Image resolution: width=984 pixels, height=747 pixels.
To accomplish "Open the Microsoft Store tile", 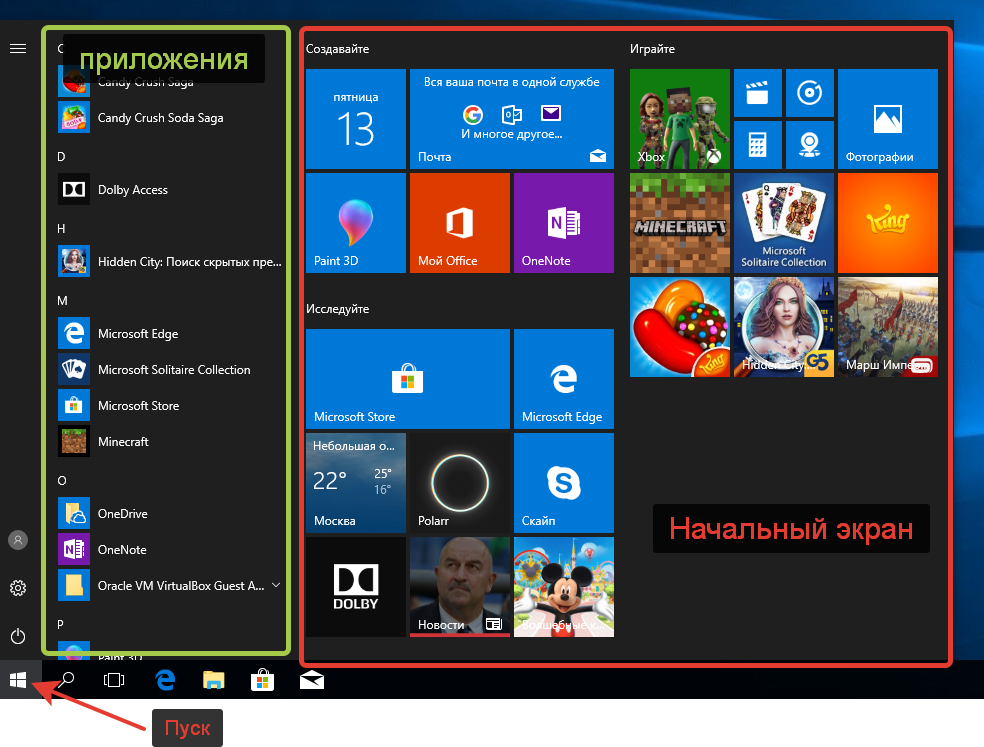I will click(x=408, y=379).
